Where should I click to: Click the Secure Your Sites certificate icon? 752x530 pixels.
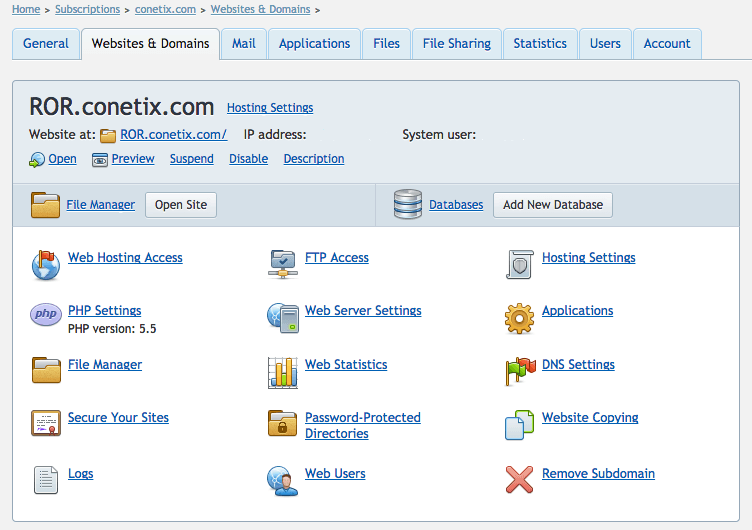(x=46, y=423)
